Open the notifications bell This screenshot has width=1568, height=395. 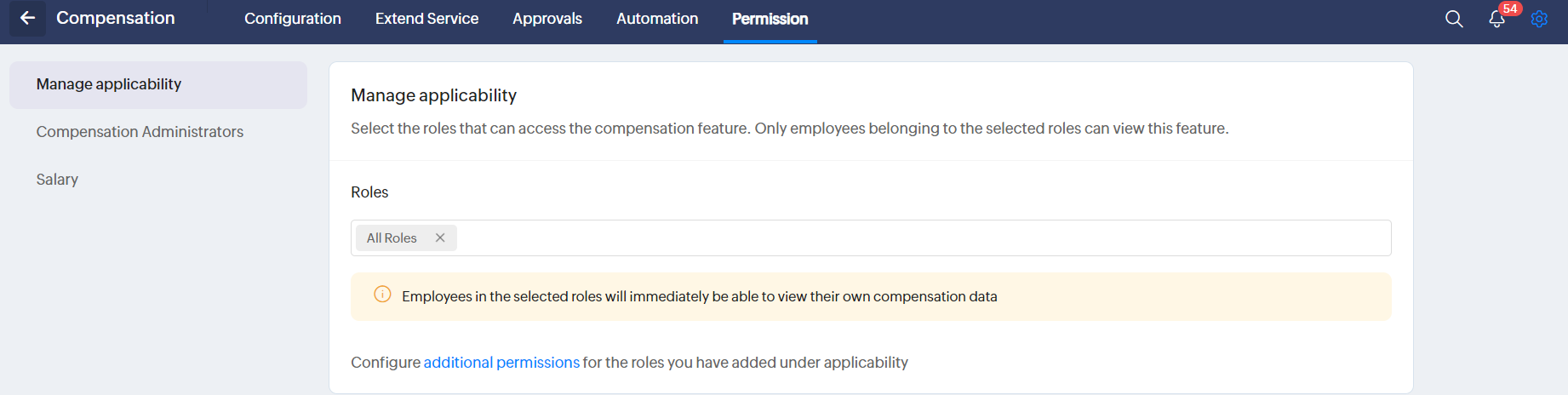coord(1496,20)
